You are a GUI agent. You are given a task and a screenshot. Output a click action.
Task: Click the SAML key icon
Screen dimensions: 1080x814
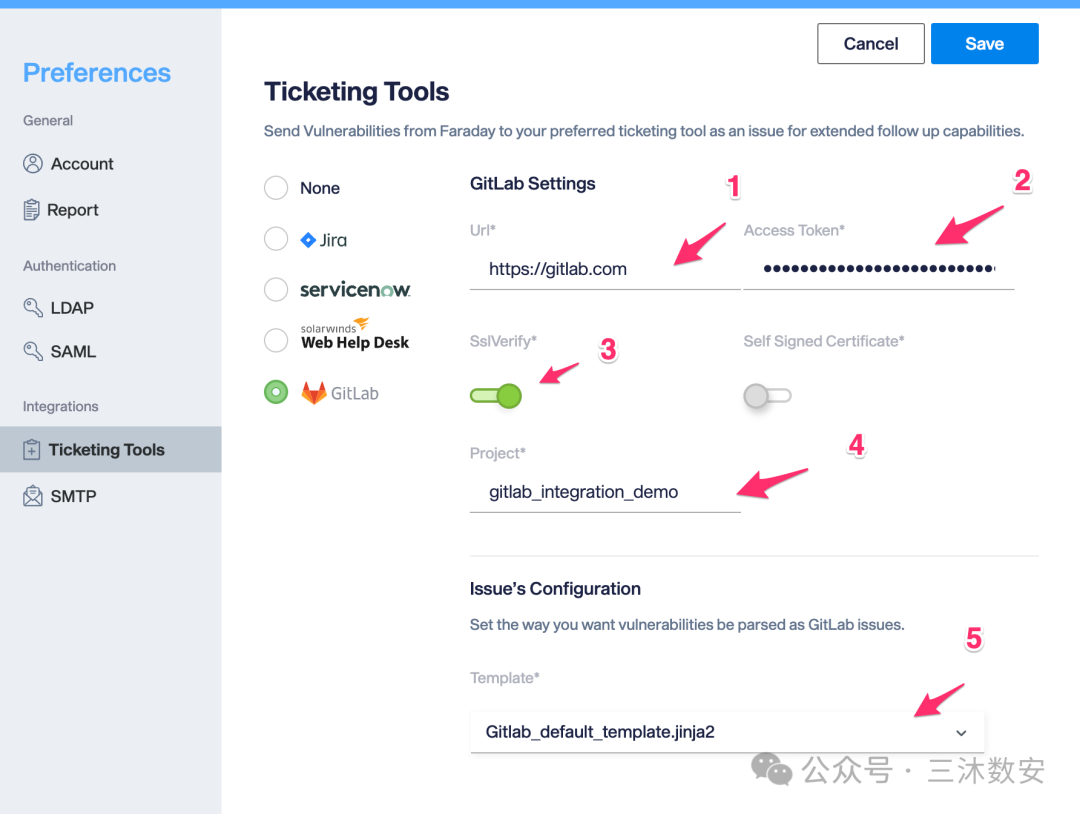[x=33, y=352]
